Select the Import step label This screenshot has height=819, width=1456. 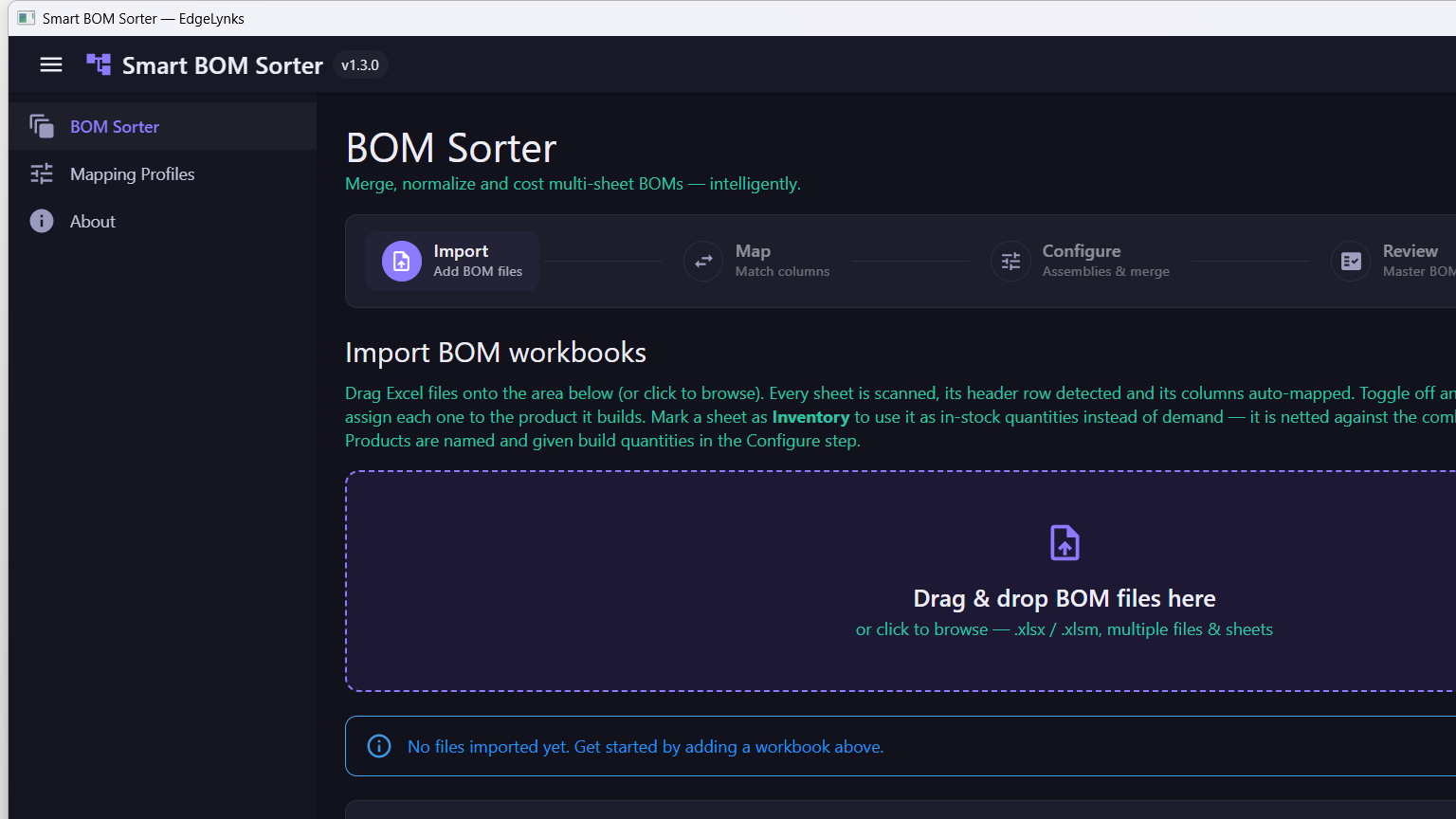(x=461, y=251)
